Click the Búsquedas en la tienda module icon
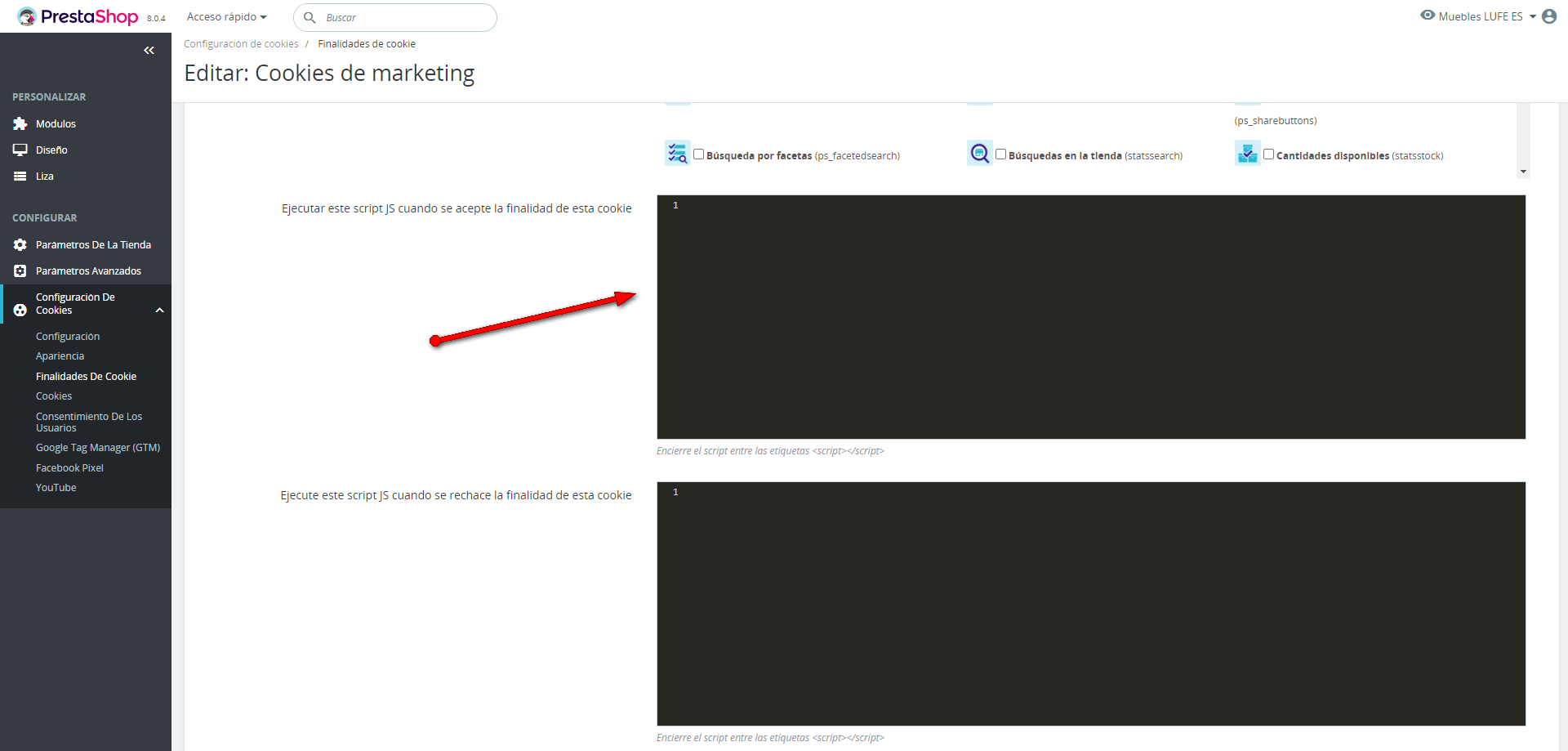The height and width of the screenshot is (751, 1568). (x=980, y=153)
